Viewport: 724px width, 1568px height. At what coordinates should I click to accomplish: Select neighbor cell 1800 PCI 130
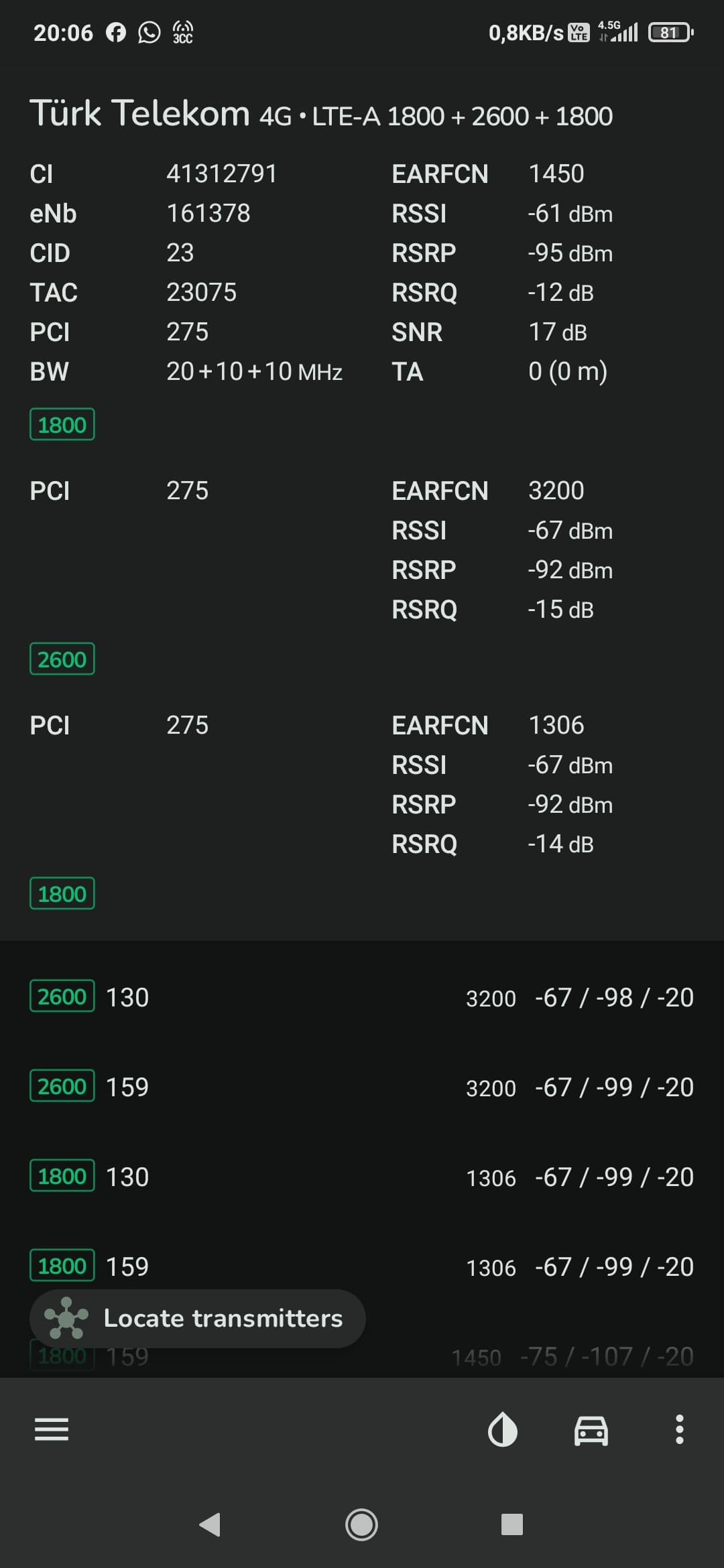pyautogui.click(x=362, y=1177)
